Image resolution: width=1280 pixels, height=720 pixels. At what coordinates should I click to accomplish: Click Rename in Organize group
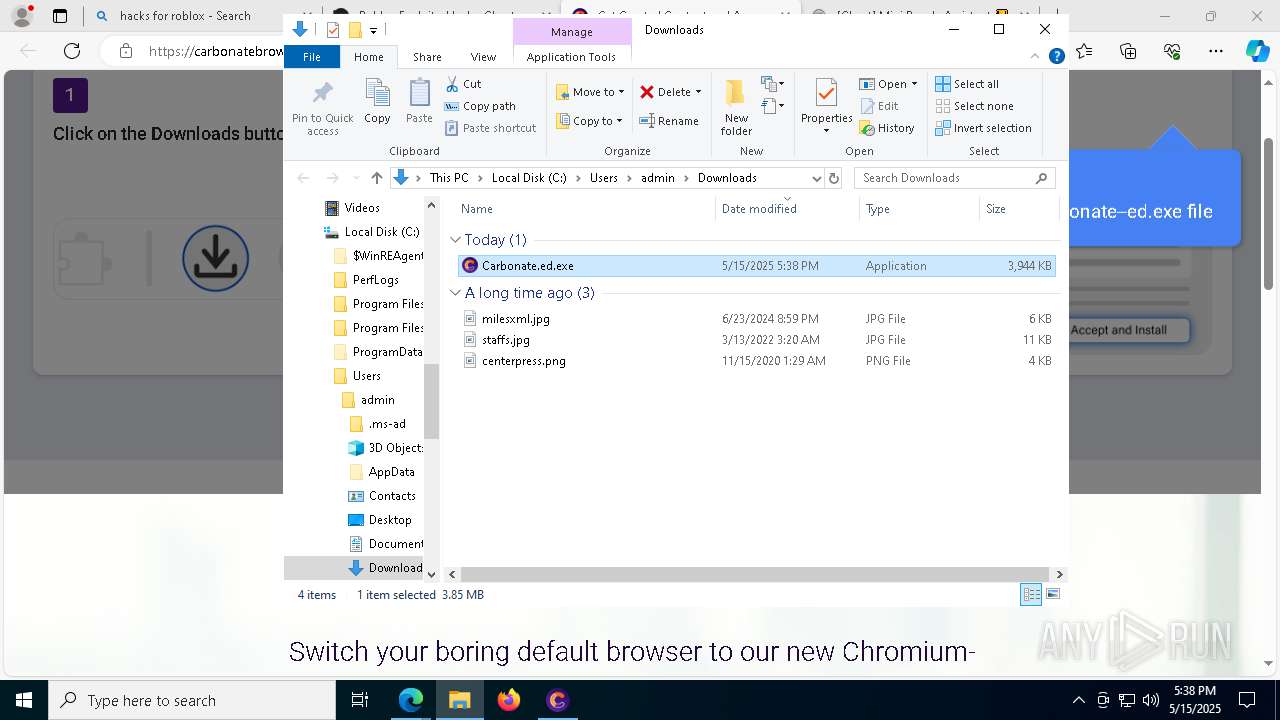click(x=669, y=121)
